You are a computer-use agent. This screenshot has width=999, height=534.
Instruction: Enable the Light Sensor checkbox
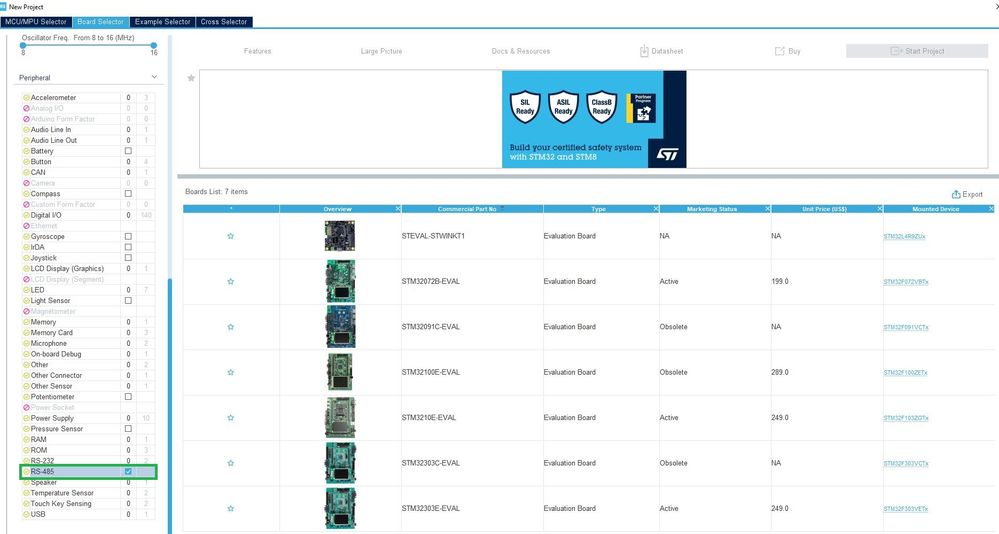[x=128, y=301]
